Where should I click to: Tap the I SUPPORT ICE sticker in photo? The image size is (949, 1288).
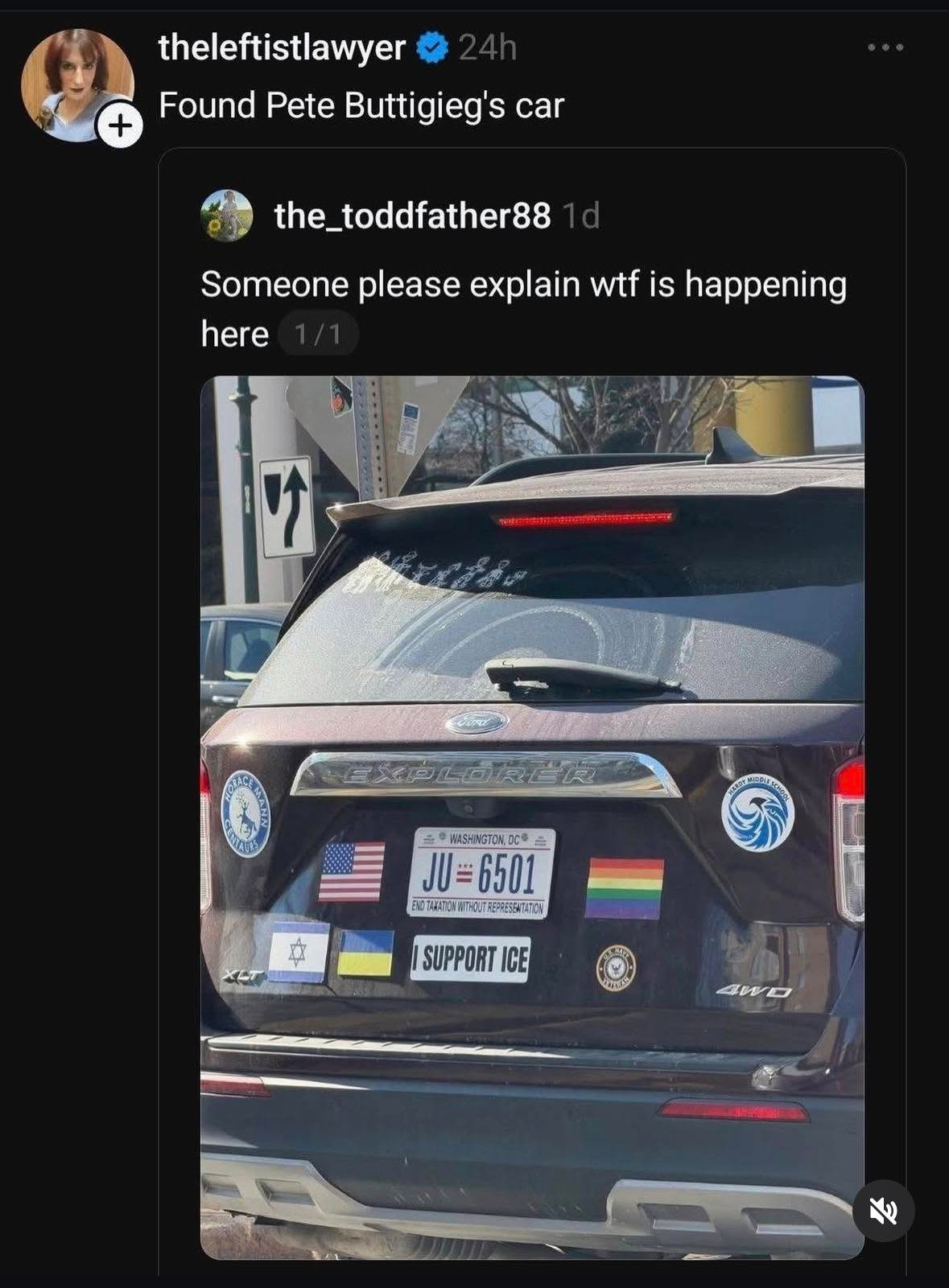(x=471, y=958)
